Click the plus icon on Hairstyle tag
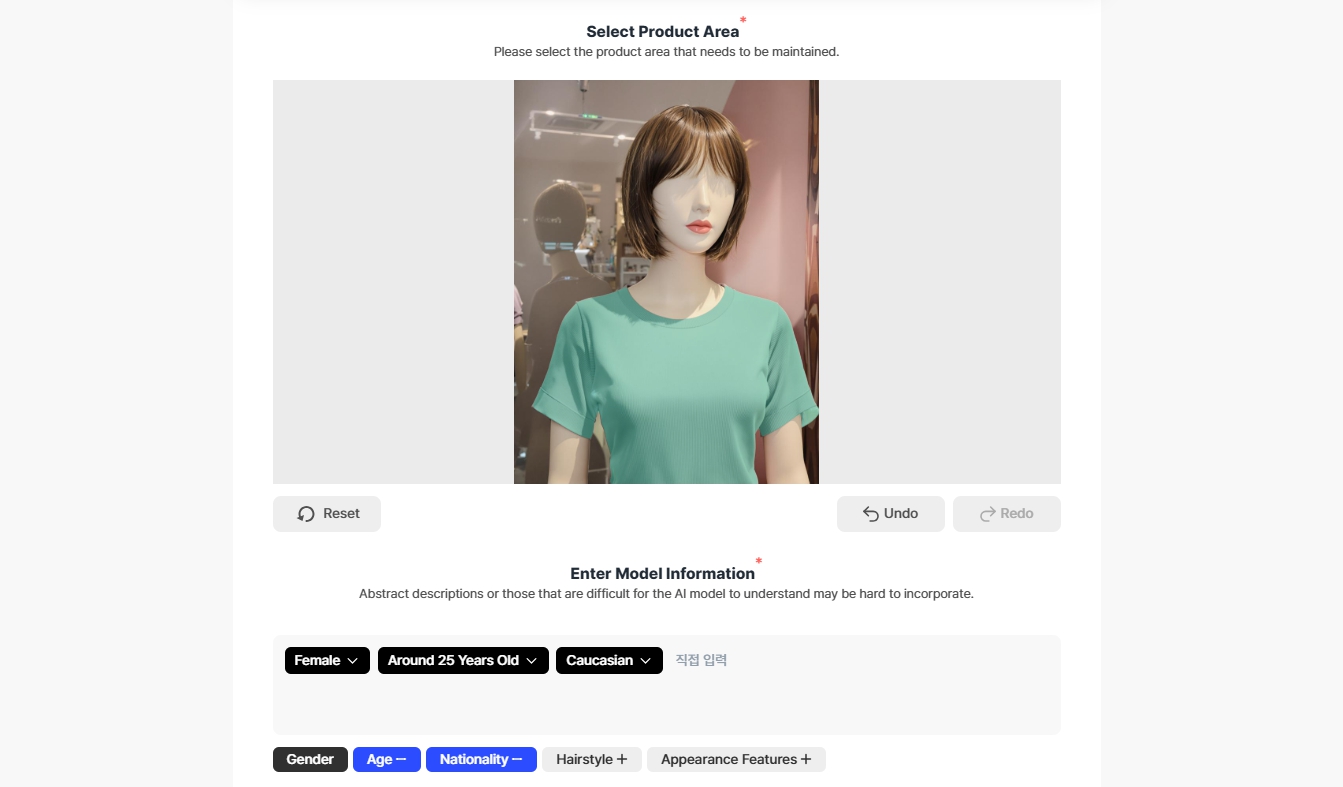1343x787 pixels. [622, 759]
